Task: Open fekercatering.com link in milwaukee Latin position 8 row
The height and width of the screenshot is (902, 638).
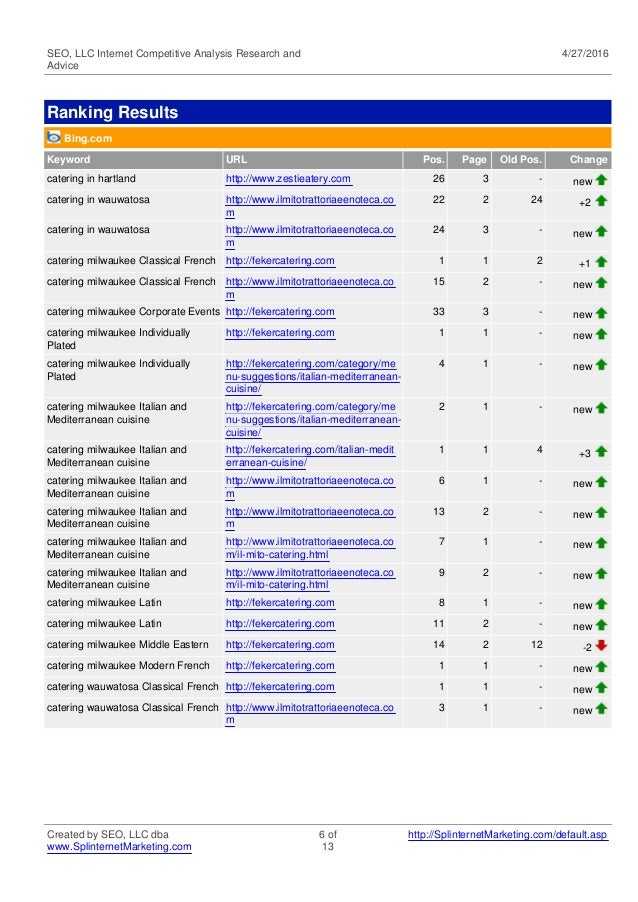Action: click(280, 603)
